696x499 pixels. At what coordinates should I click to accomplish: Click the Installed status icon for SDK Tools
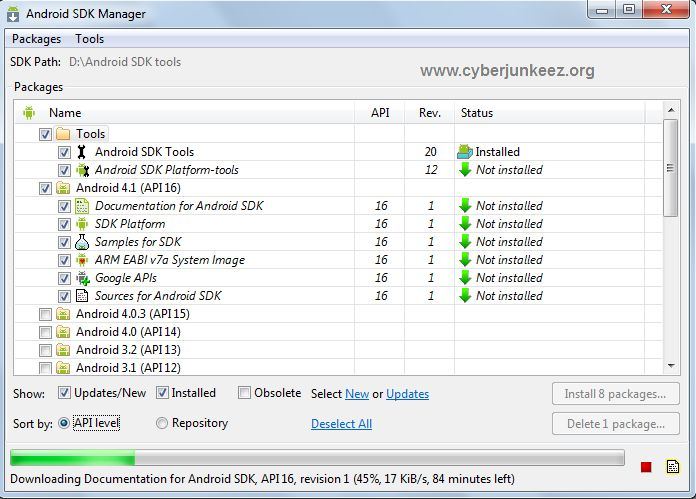pos(465,152)
